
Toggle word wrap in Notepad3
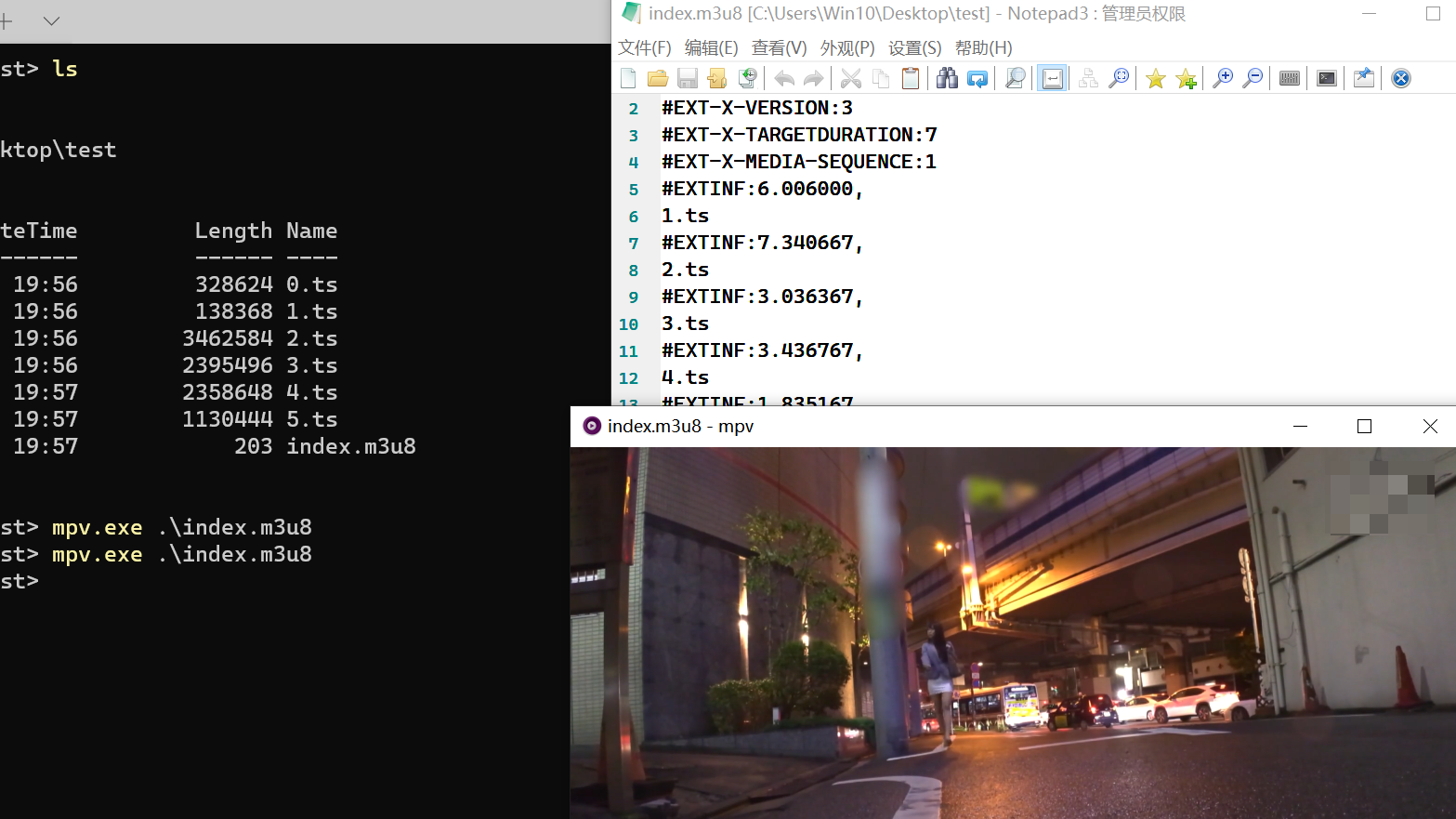[x=1051, y=78]
